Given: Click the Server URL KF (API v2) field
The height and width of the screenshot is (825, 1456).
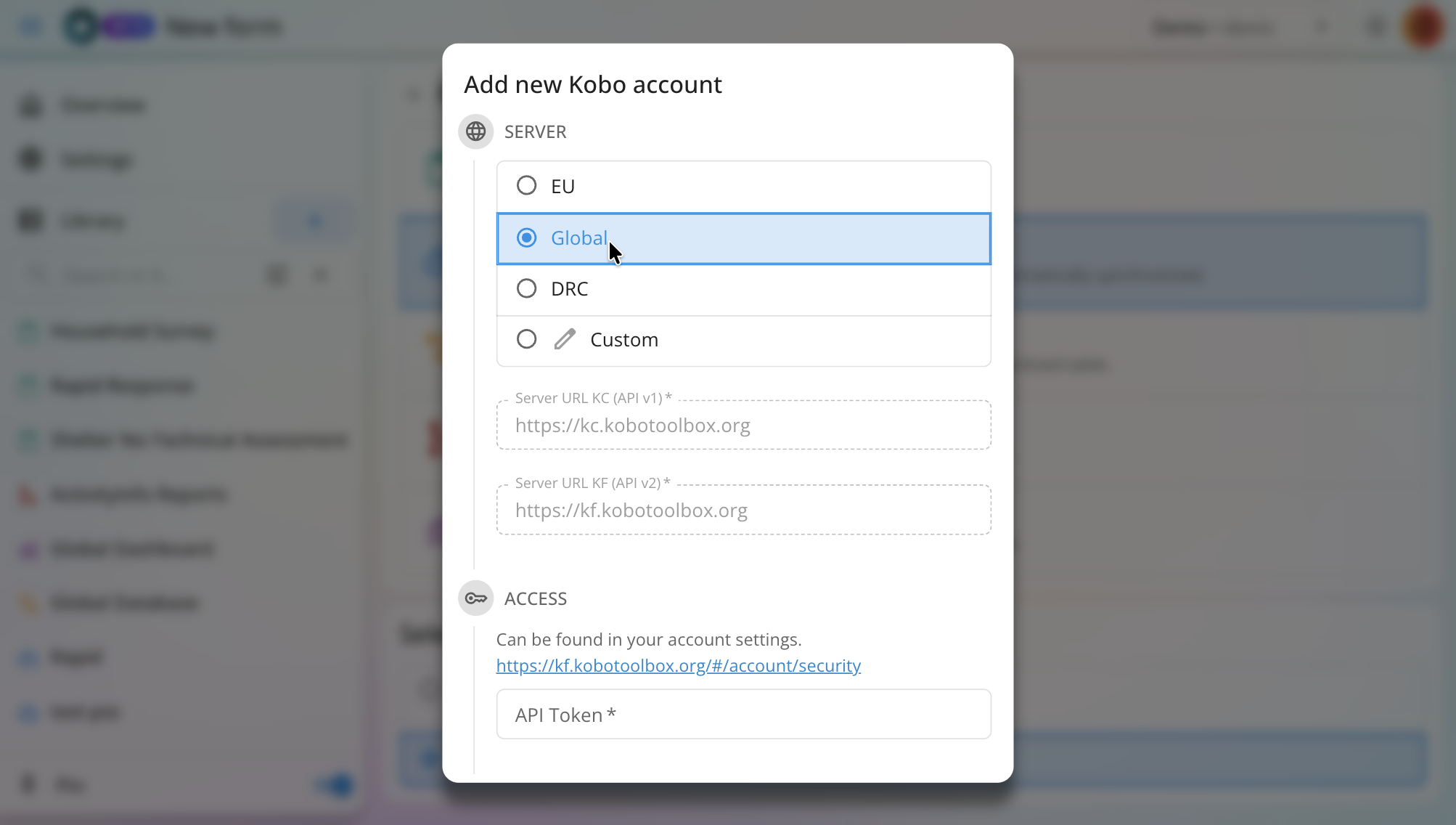Looking at the screenshot, I should point(743,511).
